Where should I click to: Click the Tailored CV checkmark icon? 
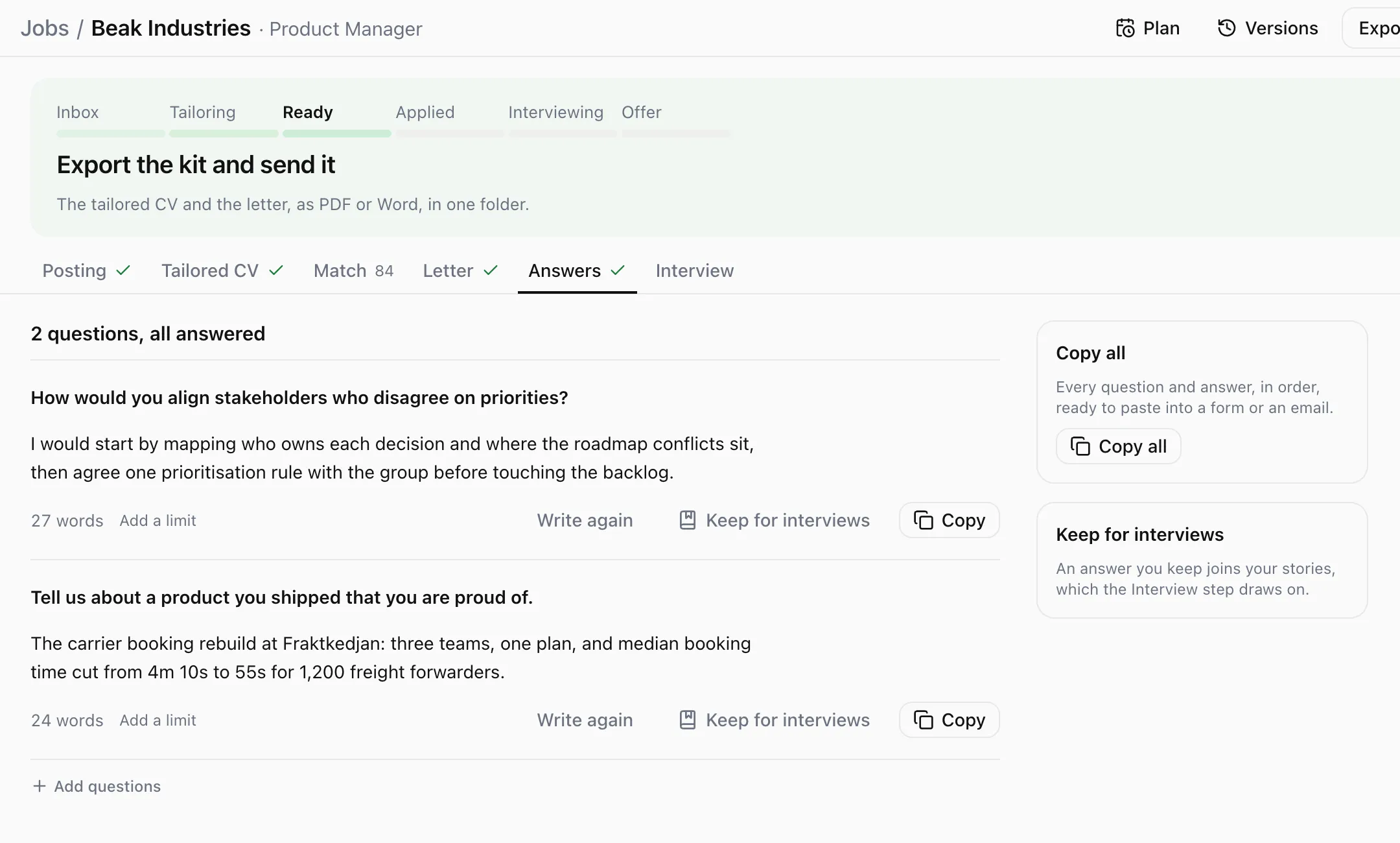(276, 270)
